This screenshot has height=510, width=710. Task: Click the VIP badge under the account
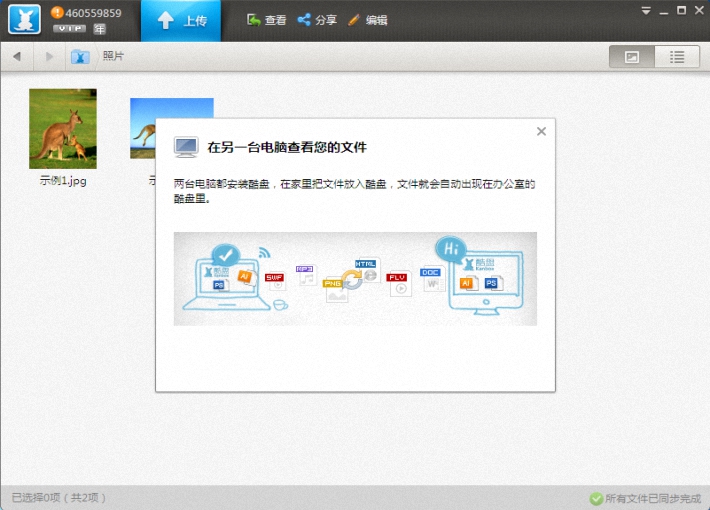70,29
